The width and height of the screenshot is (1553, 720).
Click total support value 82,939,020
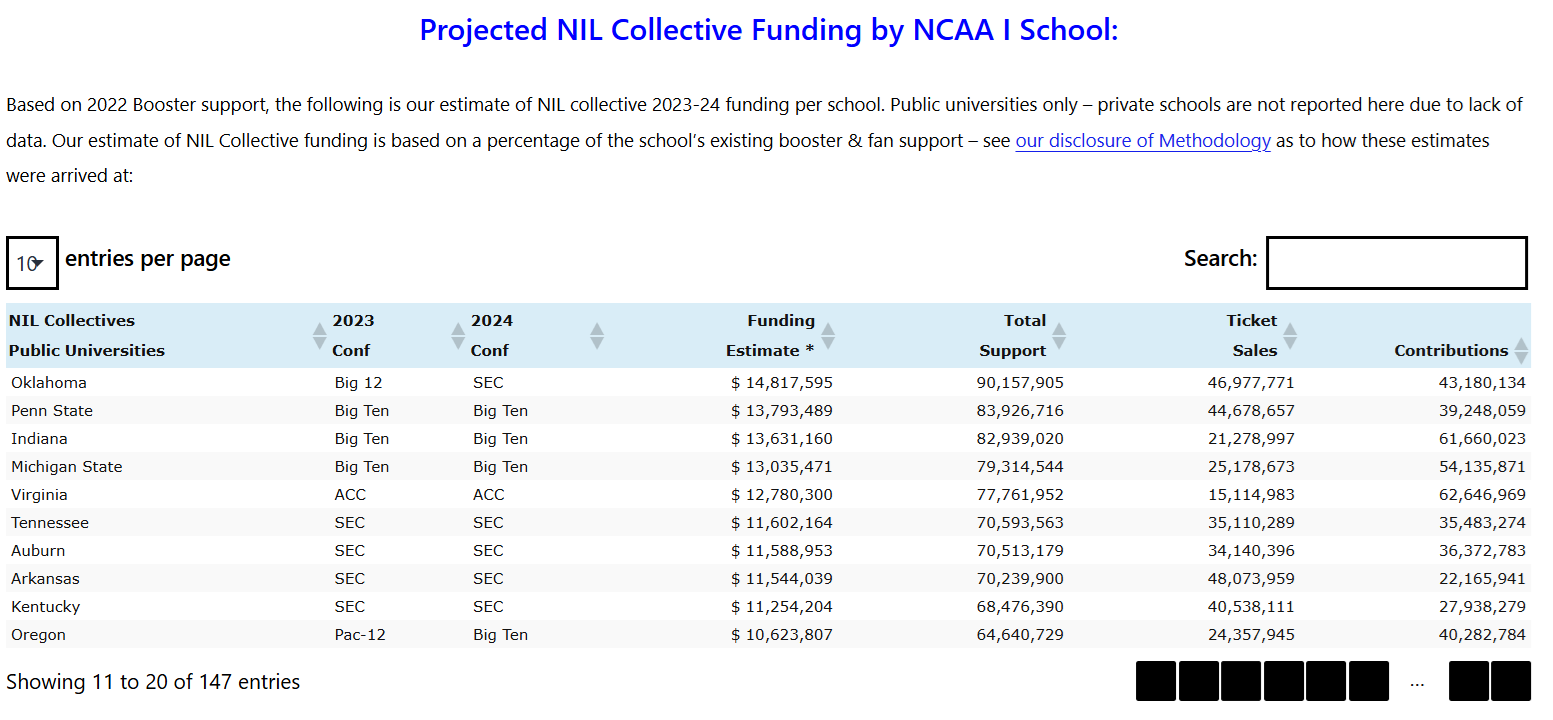[1020, 439]
